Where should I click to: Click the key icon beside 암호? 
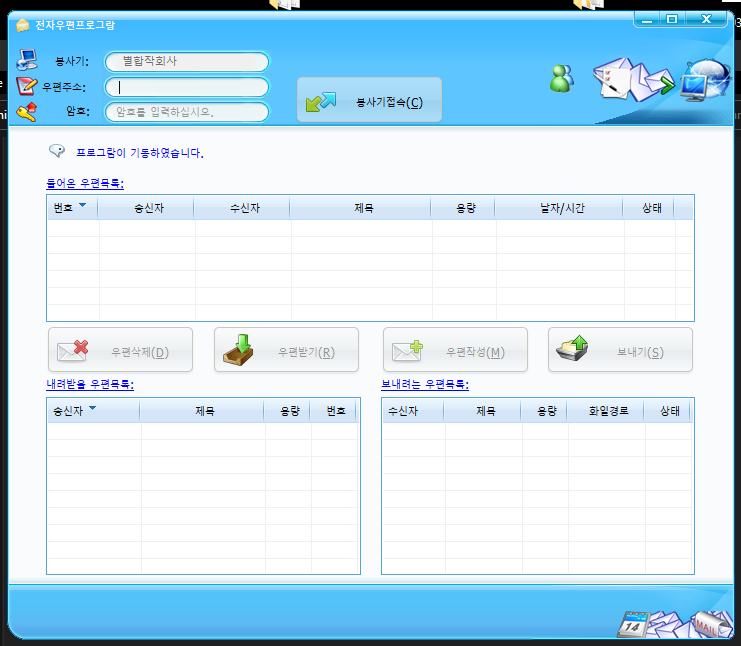pyautogui.click(x=27, y=111)
